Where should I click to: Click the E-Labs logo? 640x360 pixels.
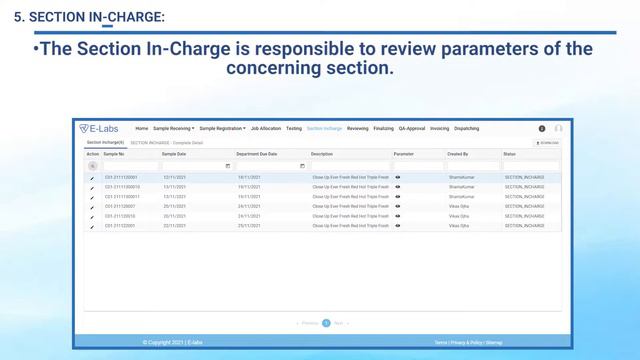tap(99, 129)
